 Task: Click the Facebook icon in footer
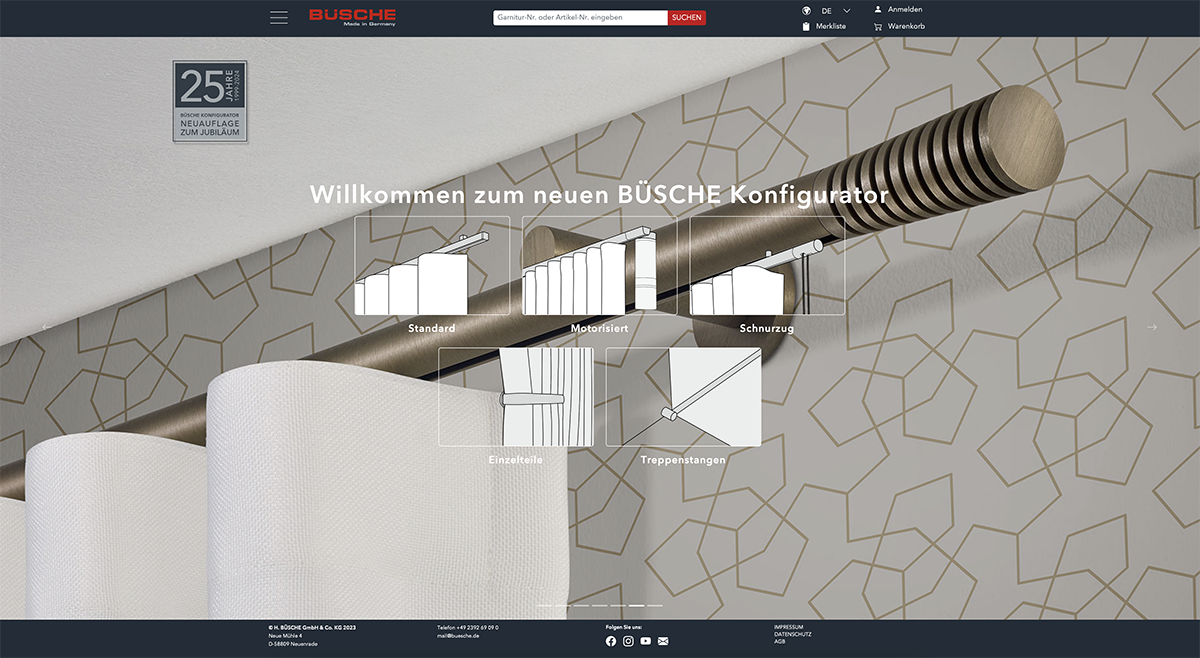click(611, 641)
